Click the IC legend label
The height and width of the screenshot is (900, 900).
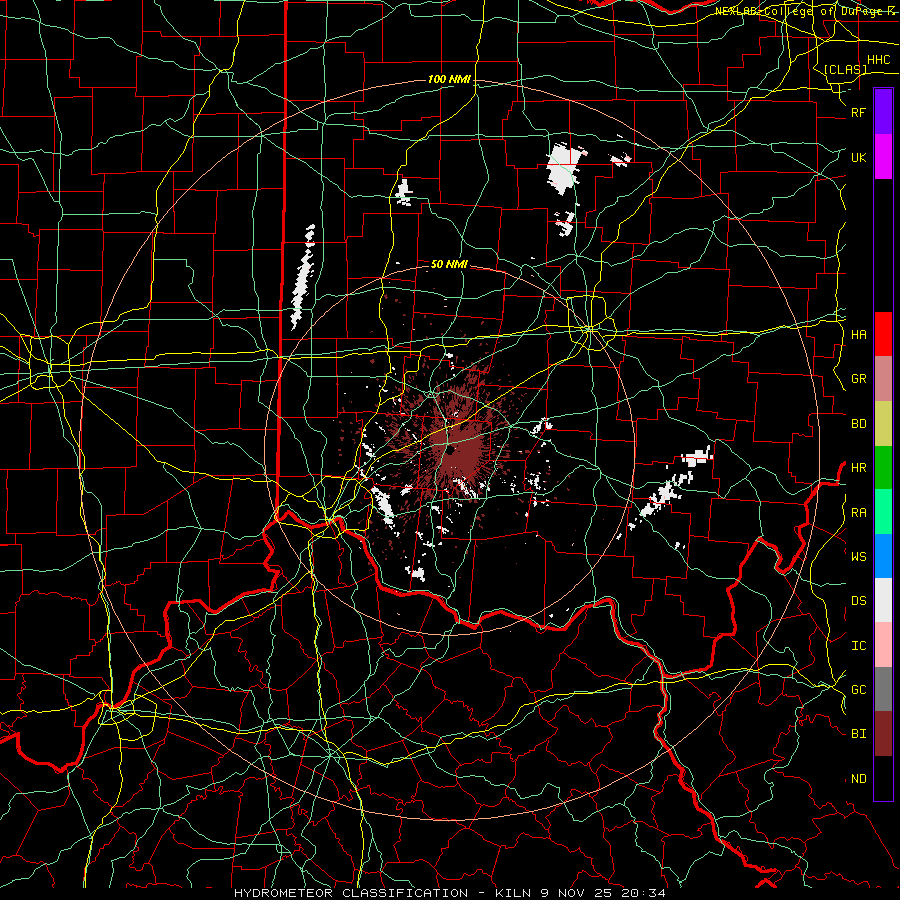click(x=858, y=646)
